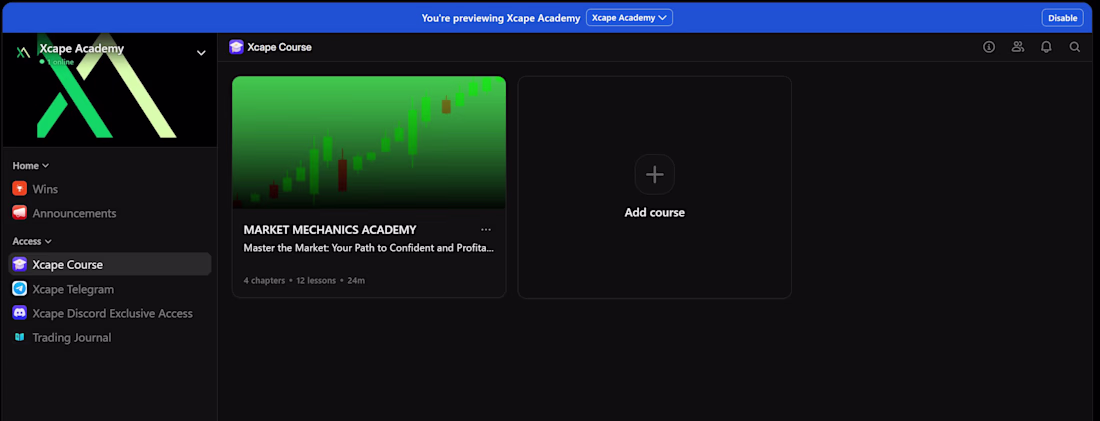
Task: Click the Market Mechanics course thumbnail
Action: click(x=369, y=142)
